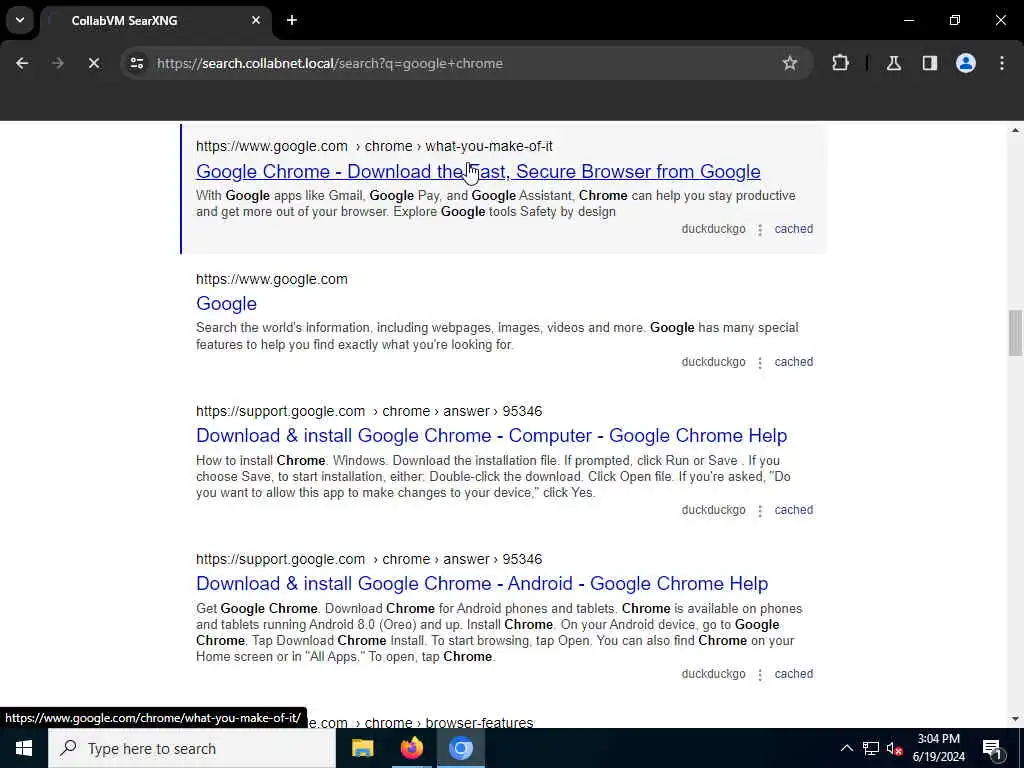Minimize the Chrome window
This screenshot has height=768, width=1024.
pyautogui.click(x=908, y=20)
